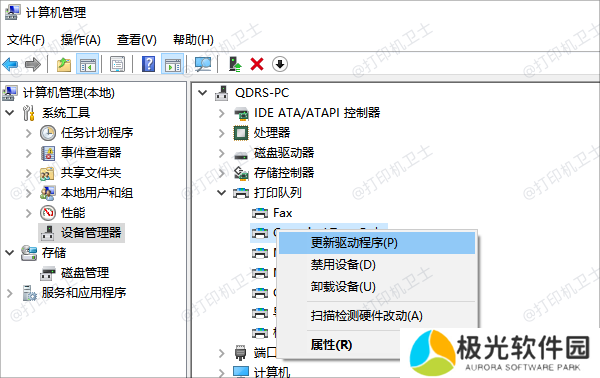Choose 卸载设备(U) from context menu
Screen dimensions: 600x378
pos(377,287)
